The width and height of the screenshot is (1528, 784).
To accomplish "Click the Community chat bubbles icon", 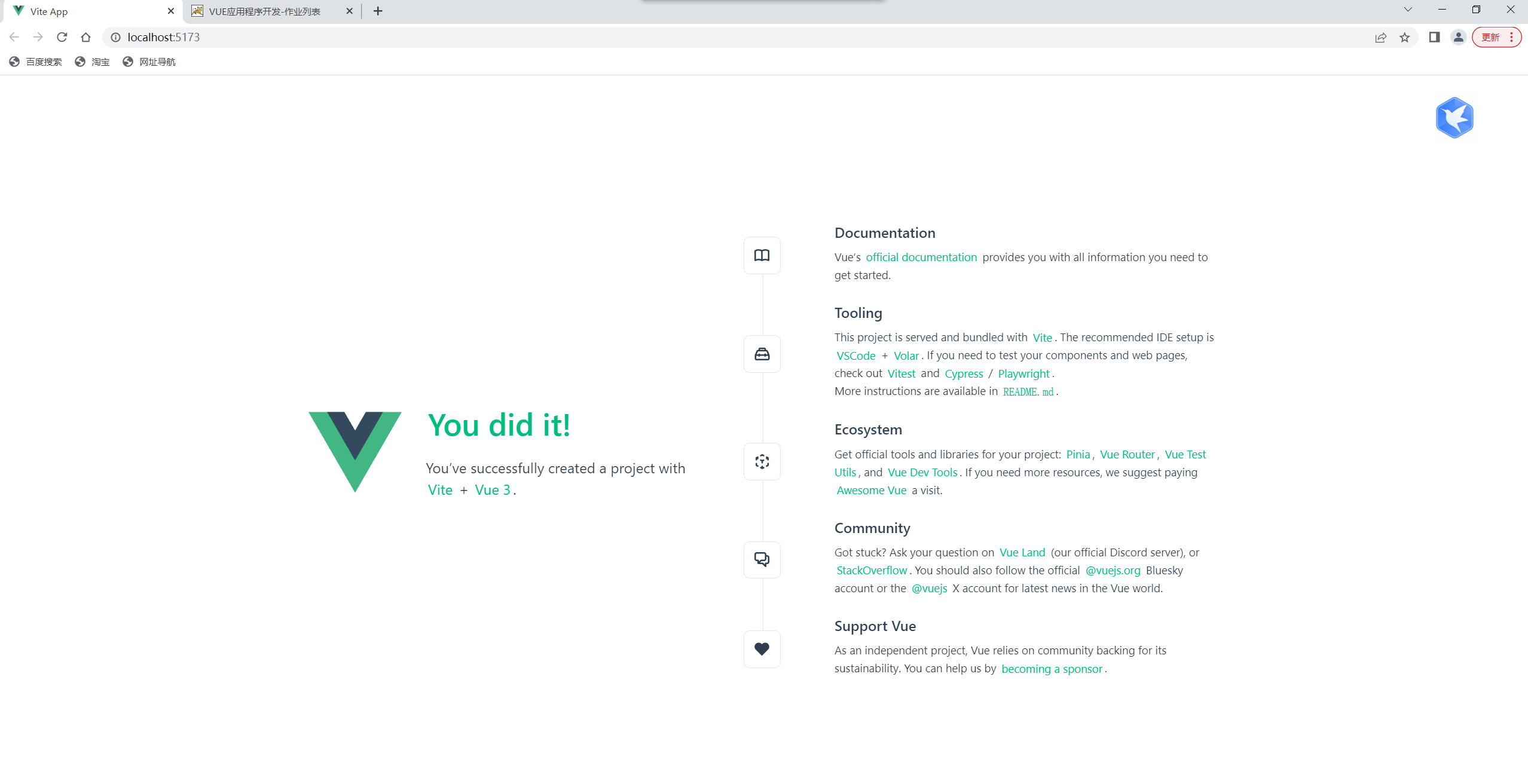I will pyautogui.click(x=762, y=559).
